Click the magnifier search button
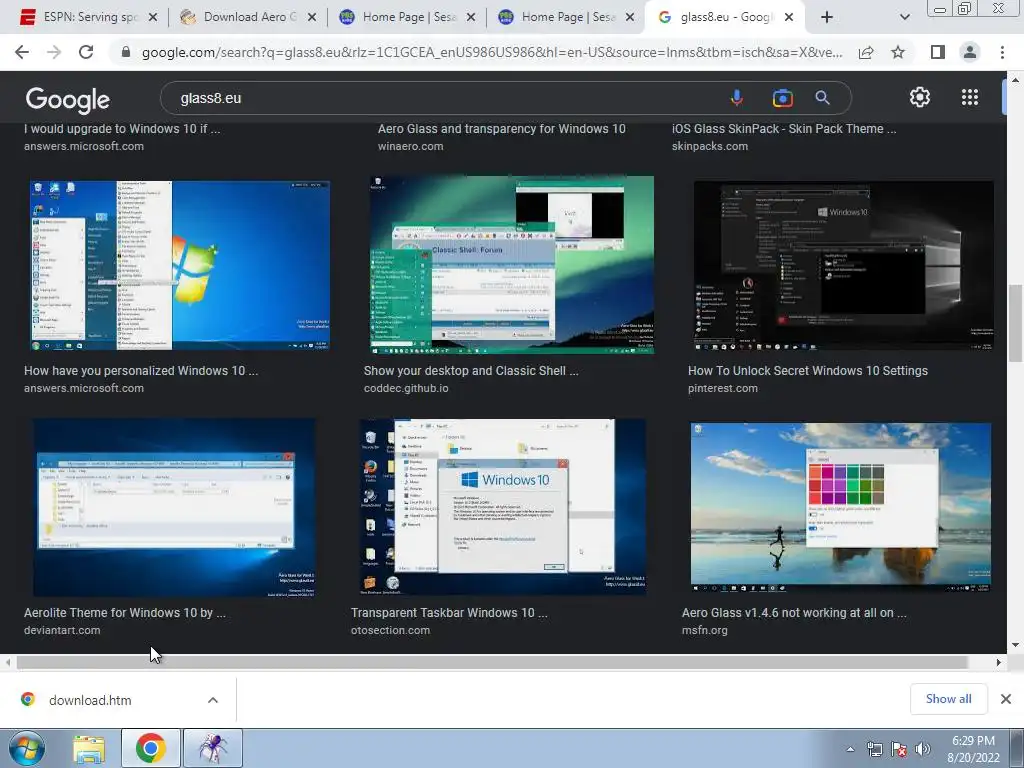1024x768 pixels. 822,98
